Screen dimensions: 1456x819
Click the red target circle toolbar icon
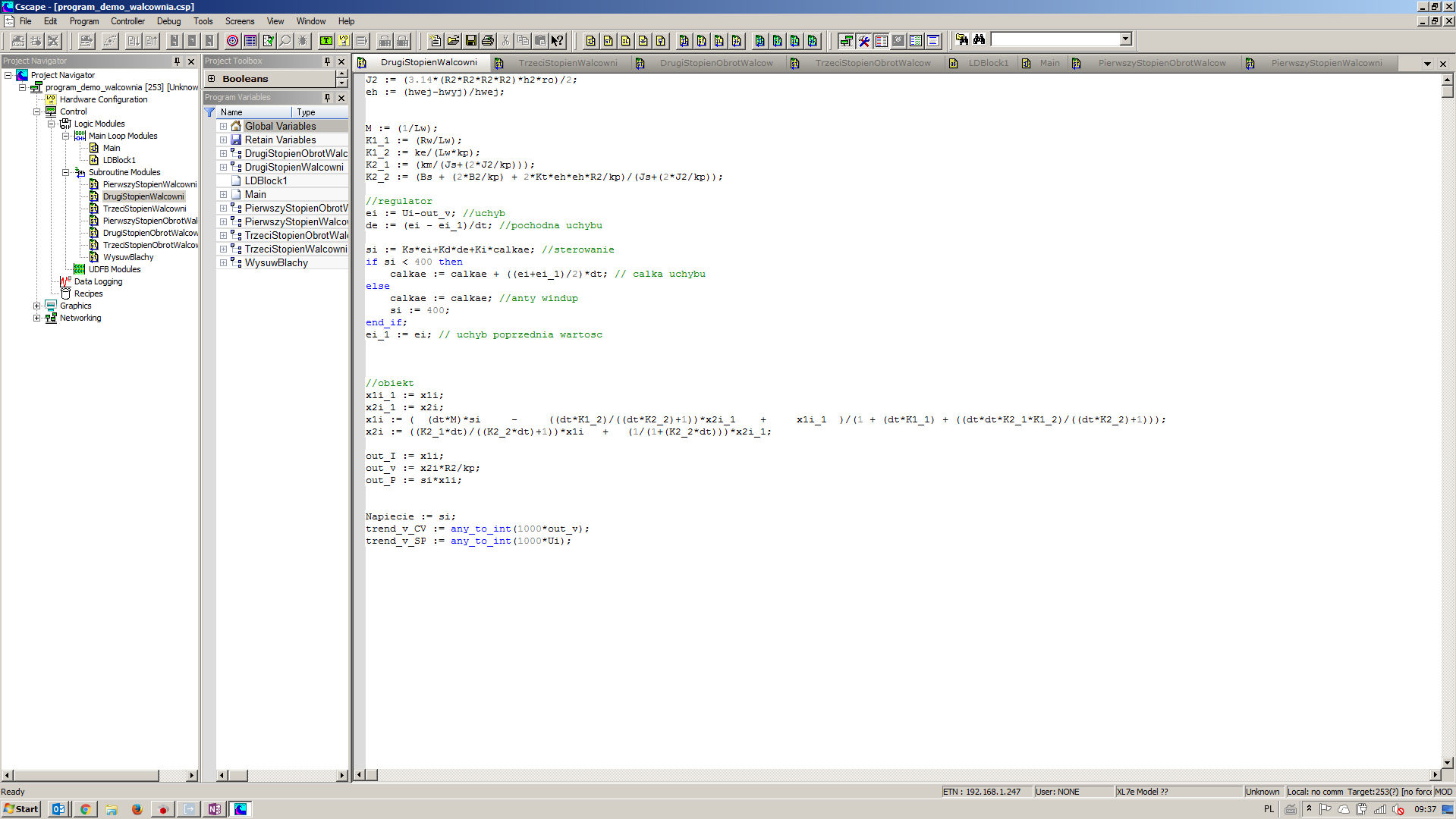(x=233, y=41)
